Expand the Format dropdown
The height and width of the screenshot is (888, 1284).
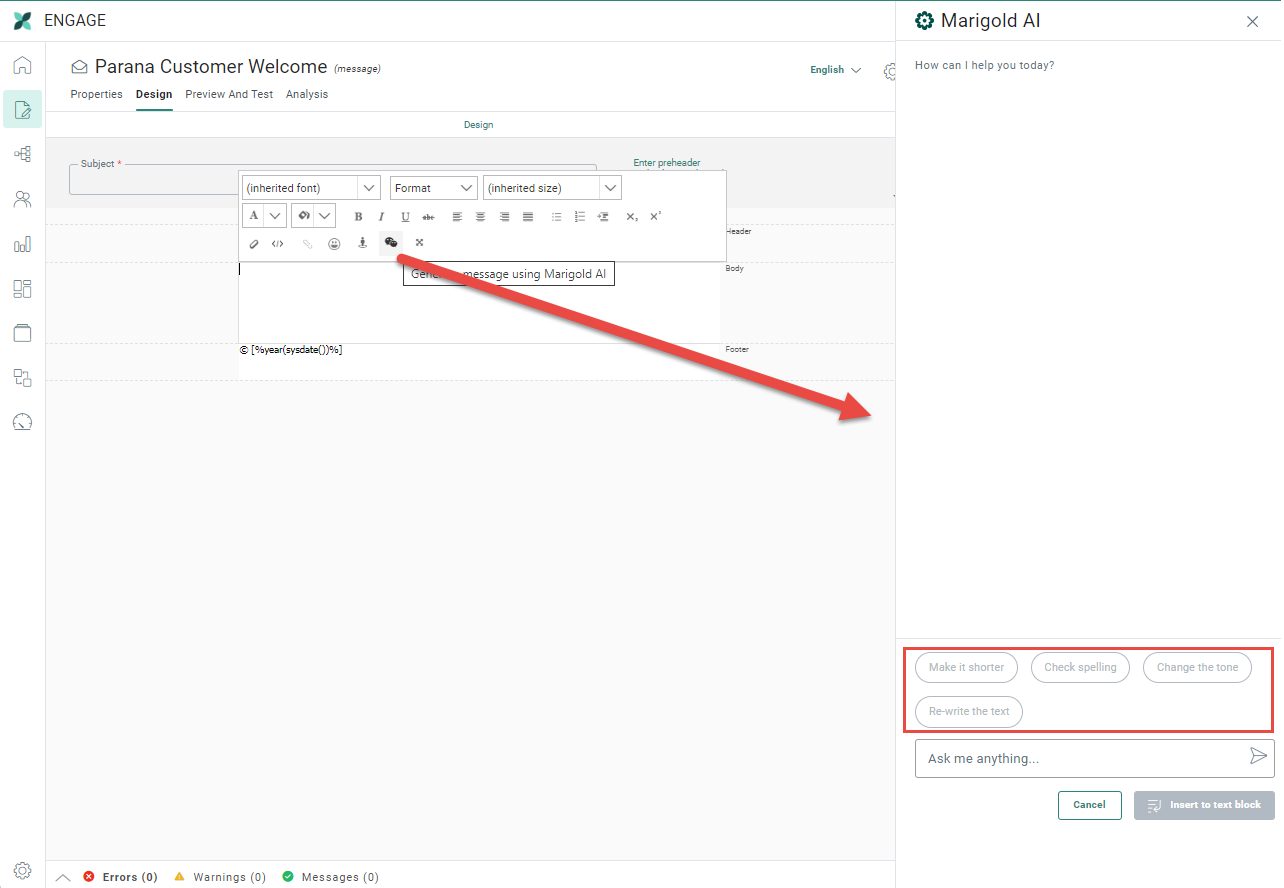pyautogui.click(x=433, y=188)
